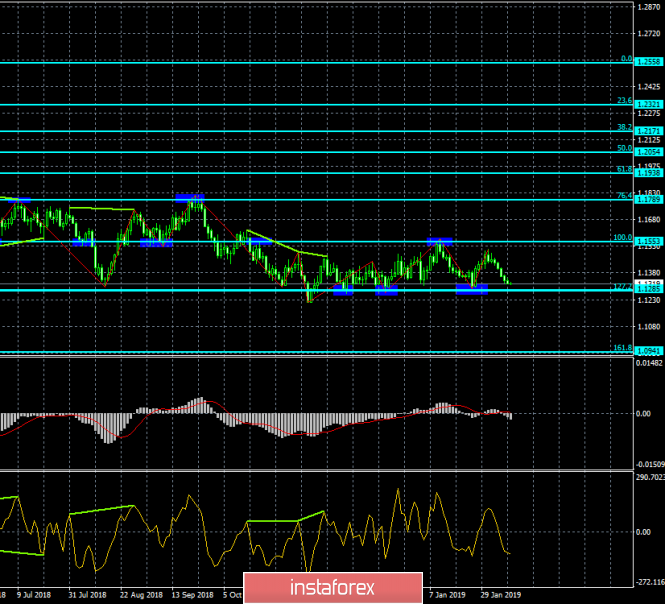Click the 22 Aug 2018 date label
665x604 pixels.
[x=141, y=595]
